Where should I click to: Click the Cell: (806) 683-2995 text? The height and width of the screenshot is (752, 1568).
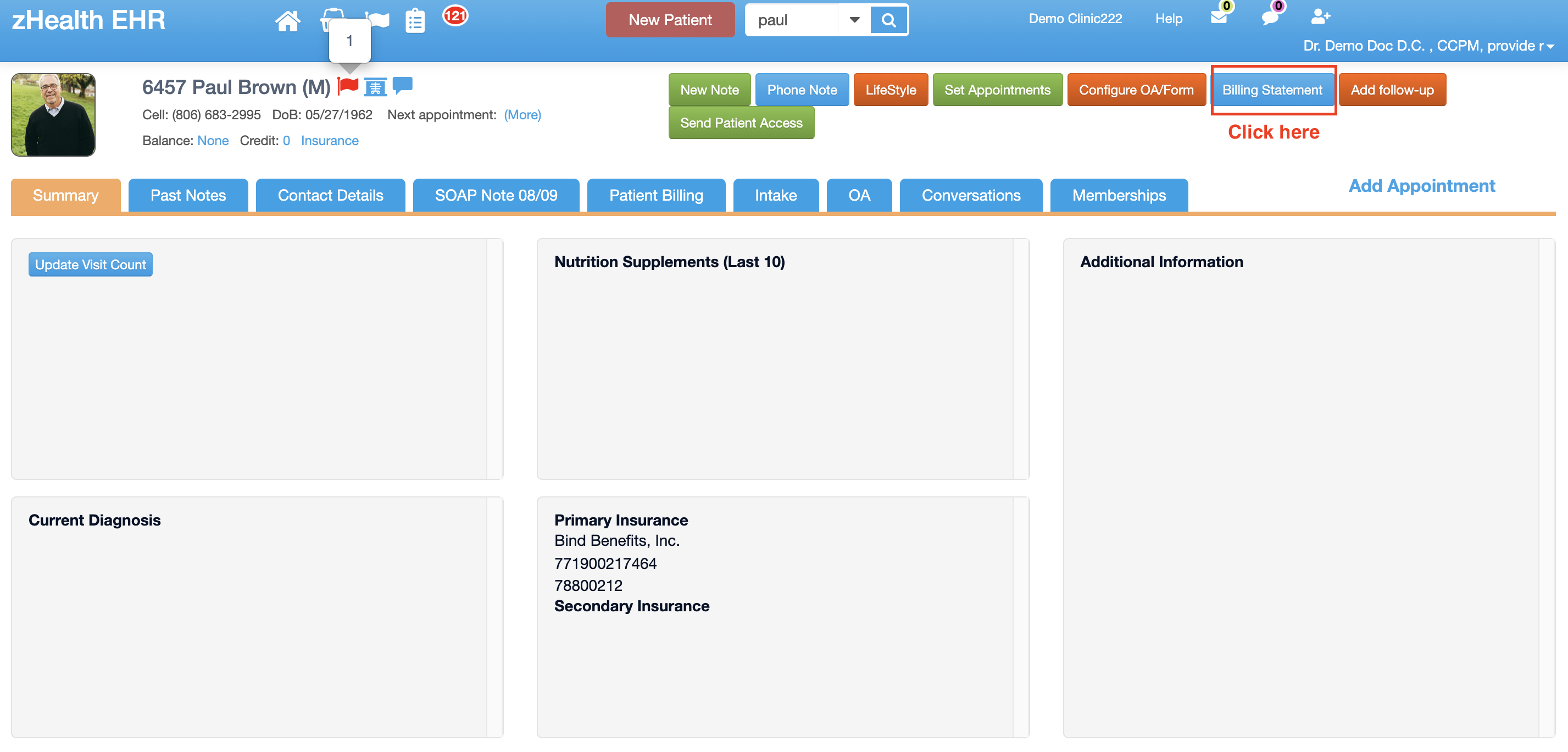tap(202, 115)
